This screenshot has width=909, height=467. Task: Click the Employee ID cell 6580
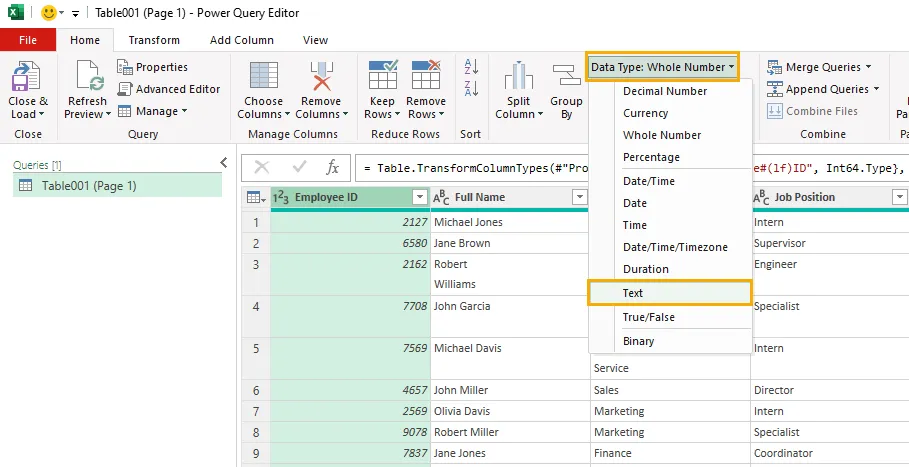(x=350, y=243)
